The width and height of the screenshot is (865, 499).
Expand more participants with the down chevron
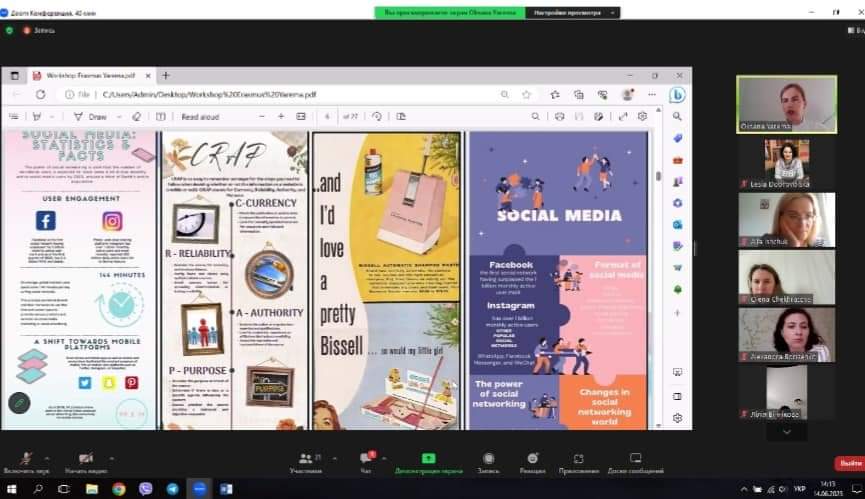tap(787, 432)
